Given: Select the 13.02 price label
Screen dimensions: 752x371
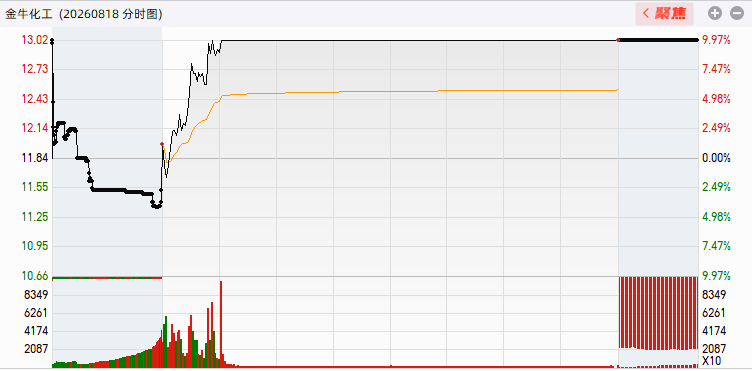Looking at the screenshot, I should [x=35, y=40].
